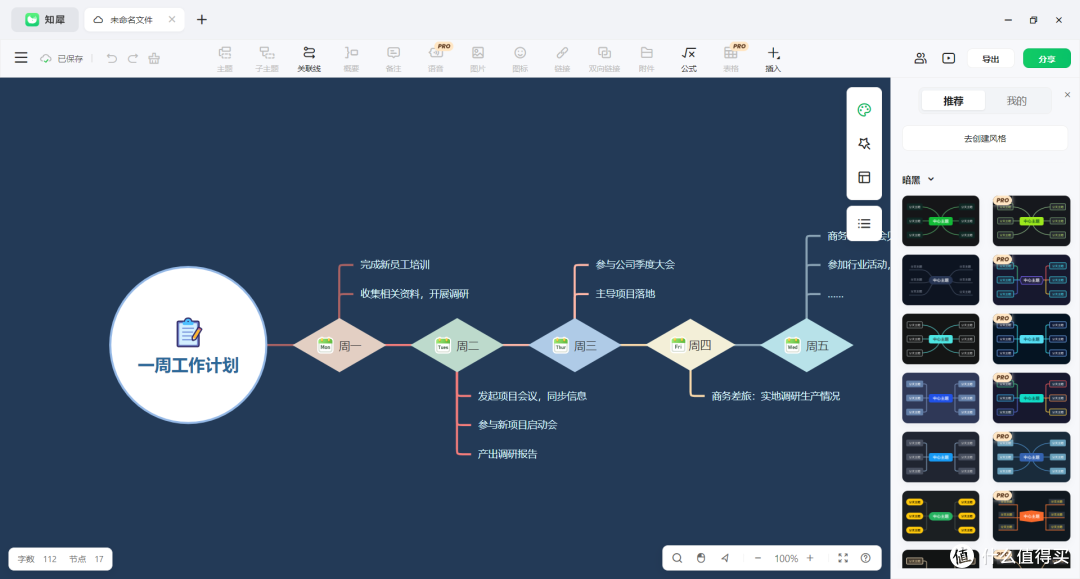Viewport: 1080px width, 579px height.
Task: Select the 关联线 relationship line tool
Action: point(309,59)
